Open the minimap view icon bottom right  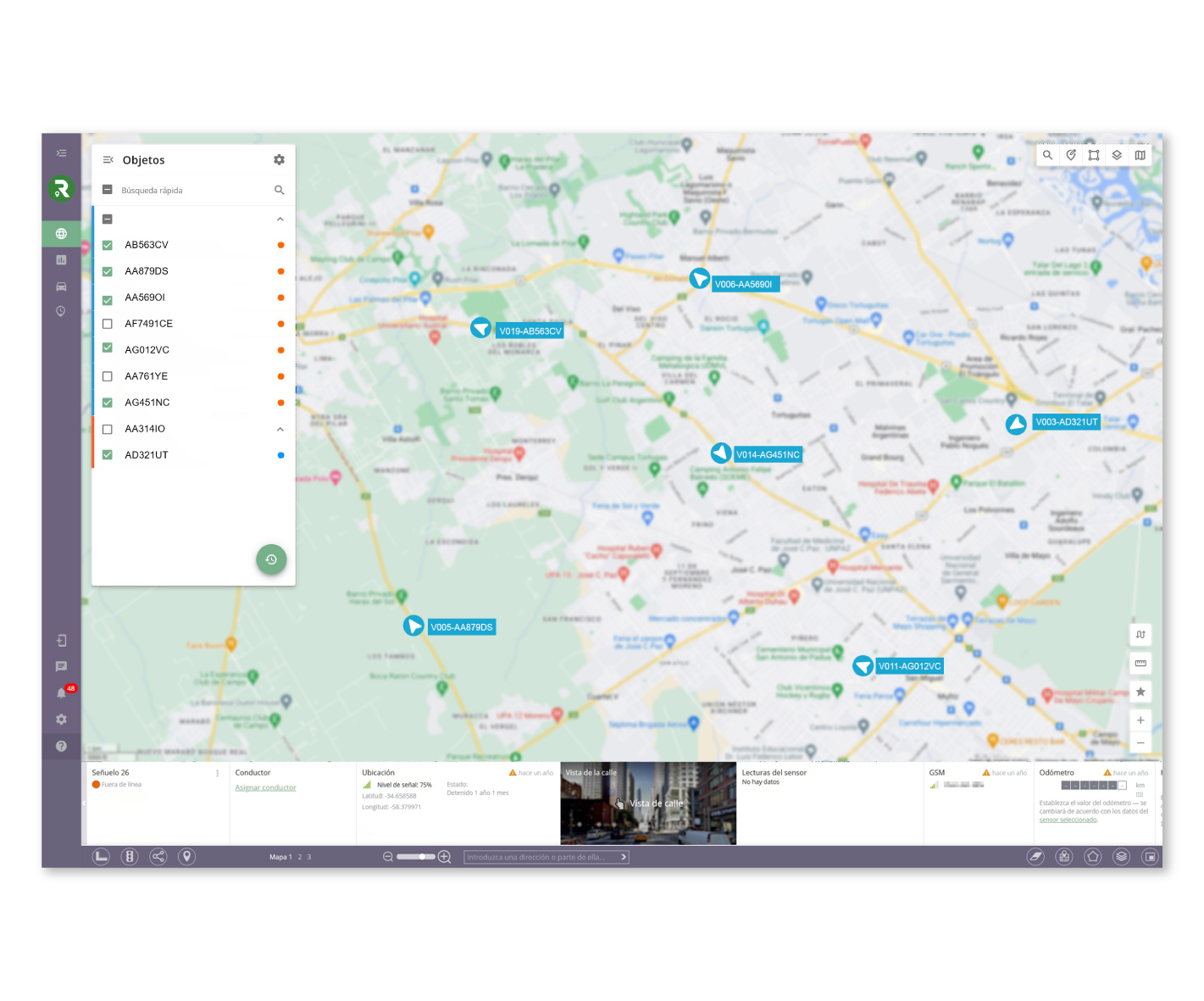(x=1150, y=857)
